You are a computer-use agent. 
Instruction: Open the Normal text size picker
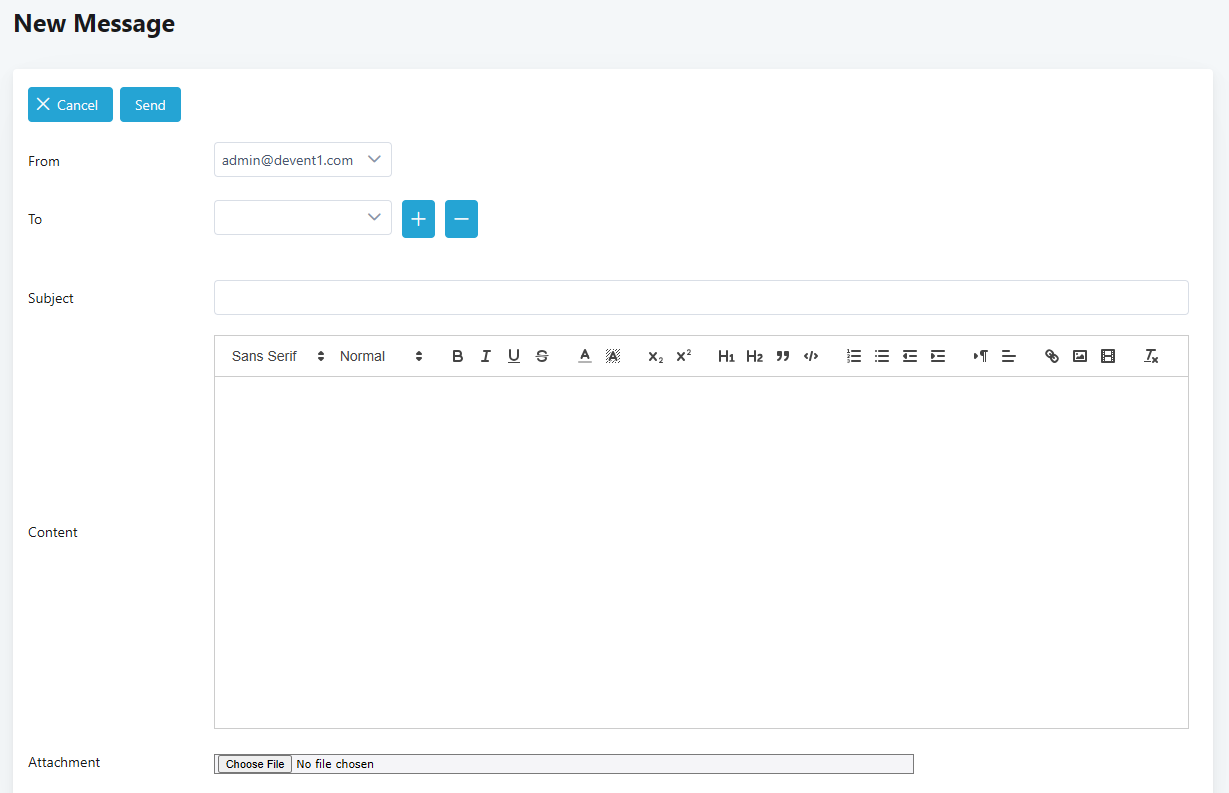381,356
